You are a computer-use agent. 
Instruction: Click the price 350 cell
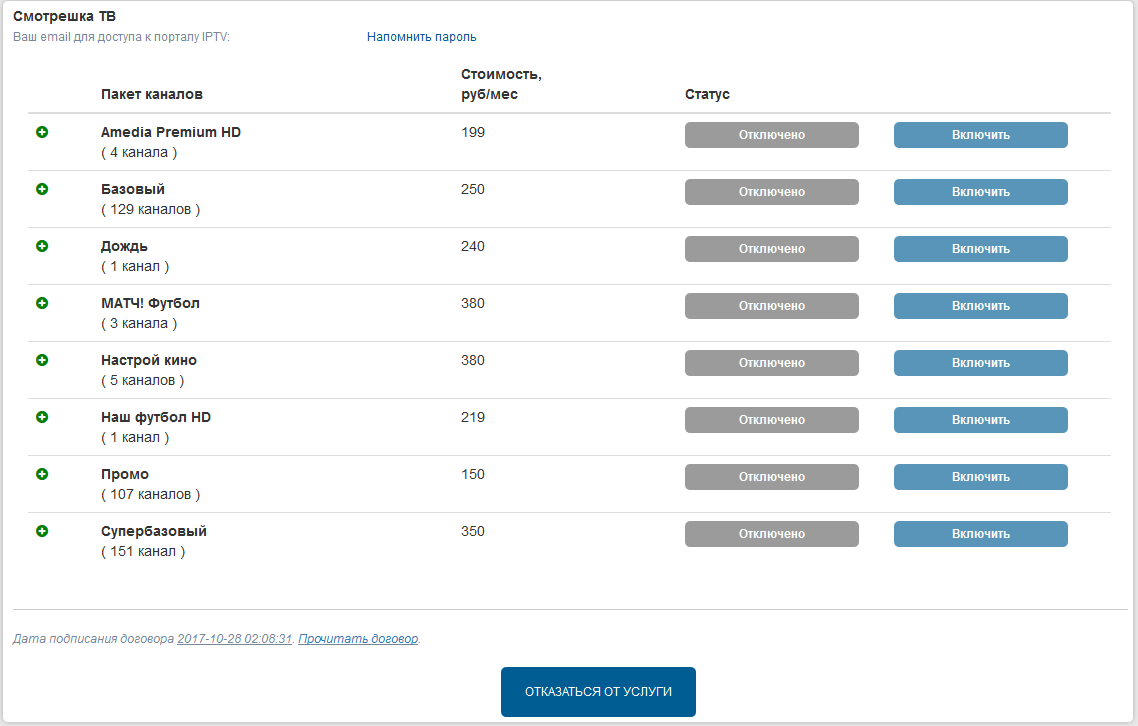(x=473, y=531)
